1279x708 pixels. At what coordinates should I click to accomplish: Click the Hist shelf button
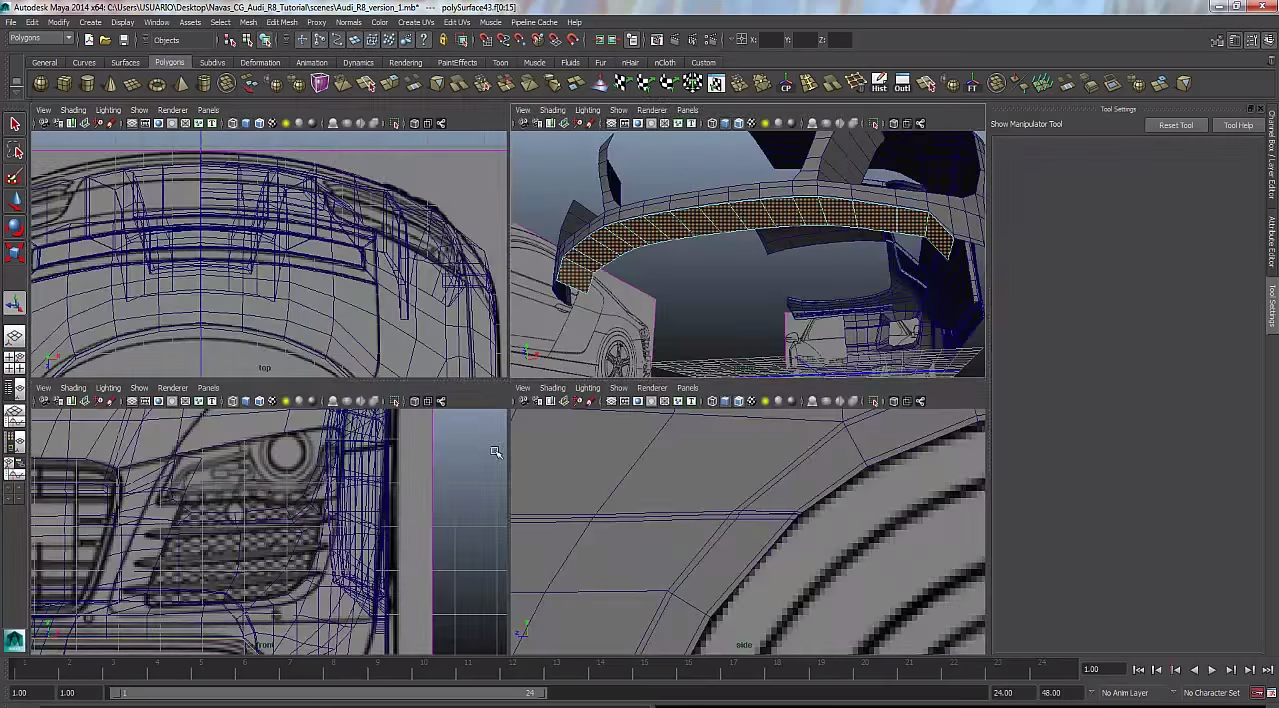coord(879,83)
